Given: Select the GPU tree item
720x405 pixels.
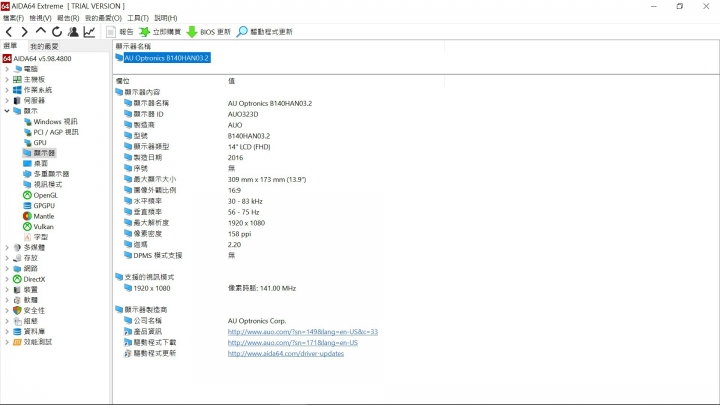Looking at the screenshot, I should point(35,143).
